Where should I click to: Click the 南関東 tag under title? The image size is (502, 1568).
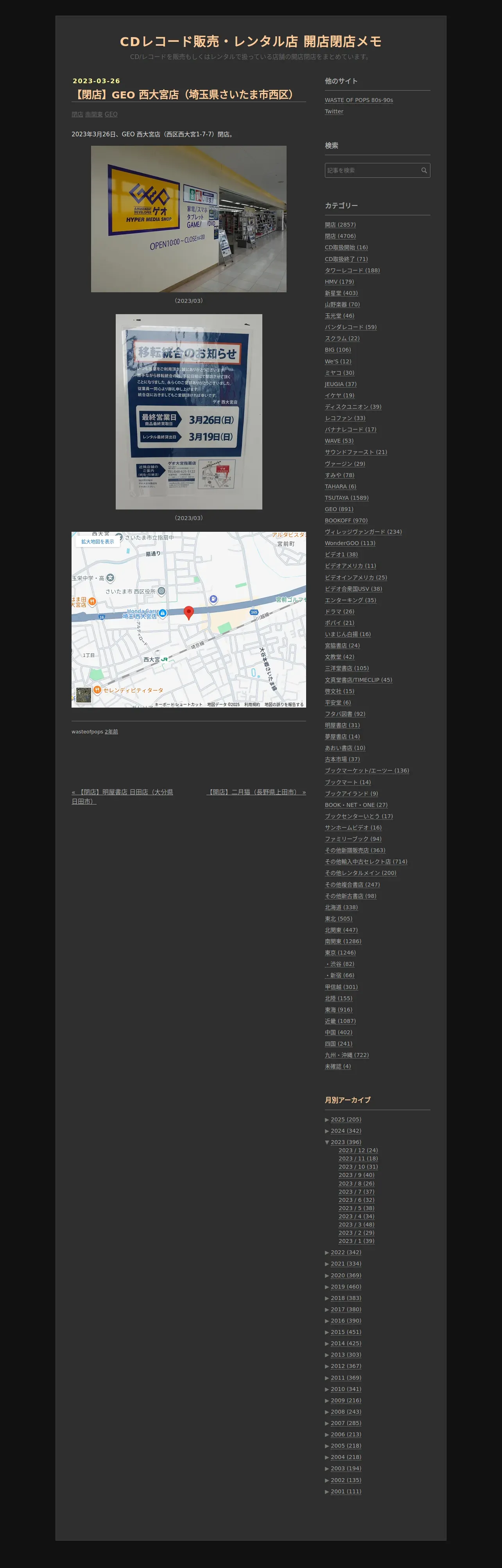[x=94, y=114]
